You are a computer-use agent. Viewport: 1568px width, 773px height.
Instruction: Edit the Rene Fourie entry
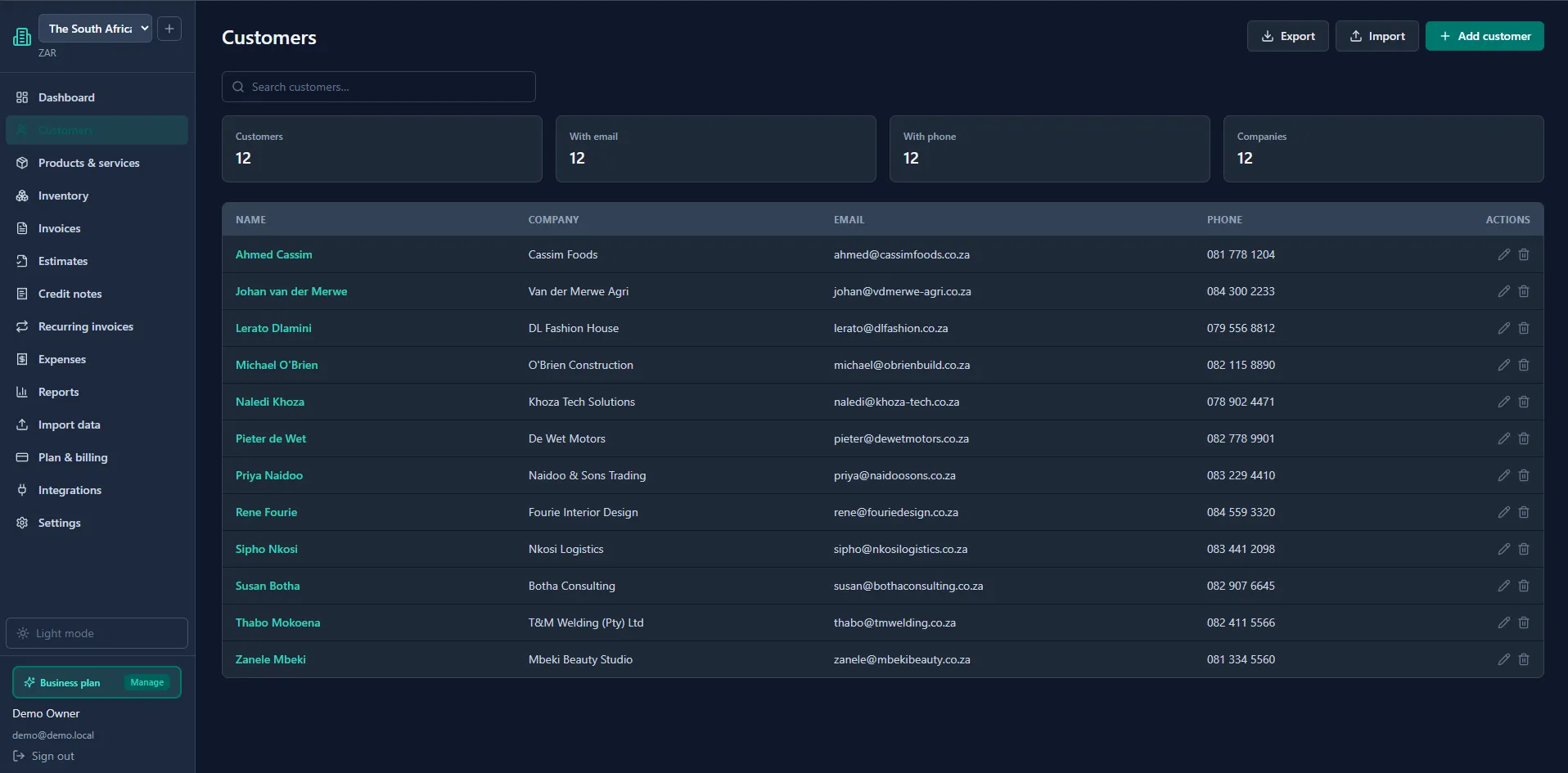[x=1504, y=512]
